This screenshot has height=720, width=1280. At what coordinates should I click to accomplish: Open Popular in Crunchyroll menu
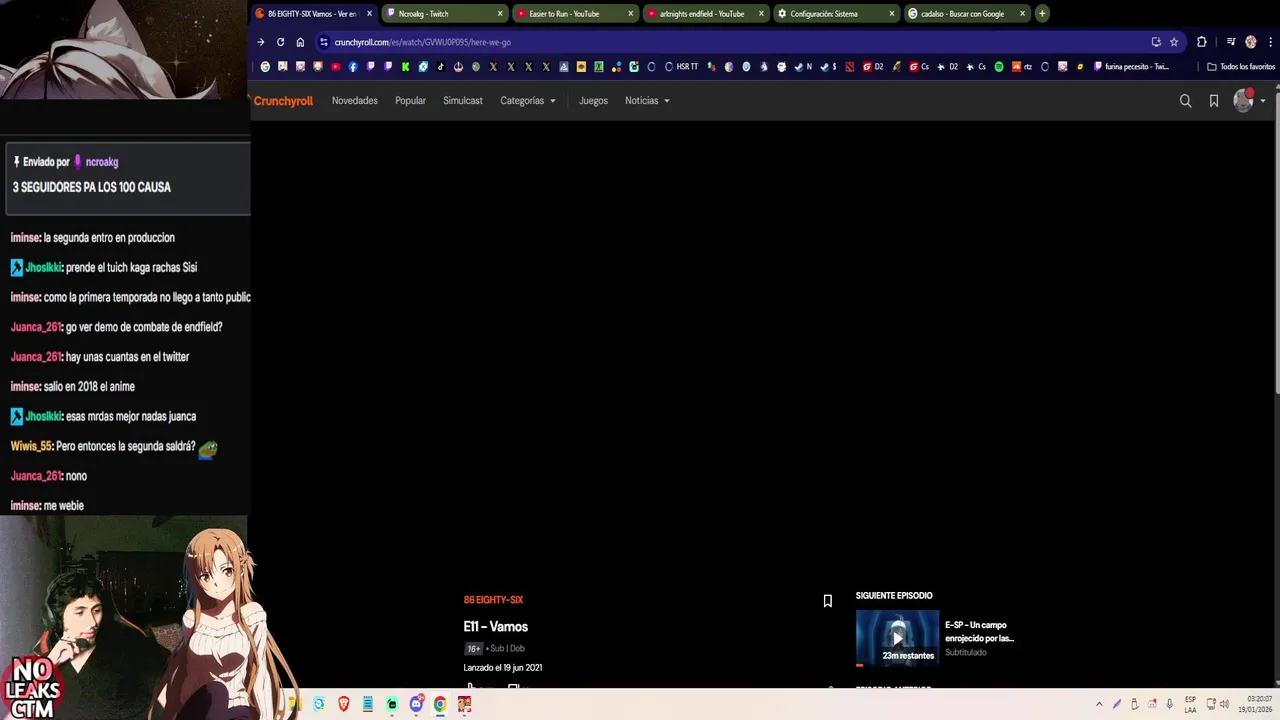point(410,101)
